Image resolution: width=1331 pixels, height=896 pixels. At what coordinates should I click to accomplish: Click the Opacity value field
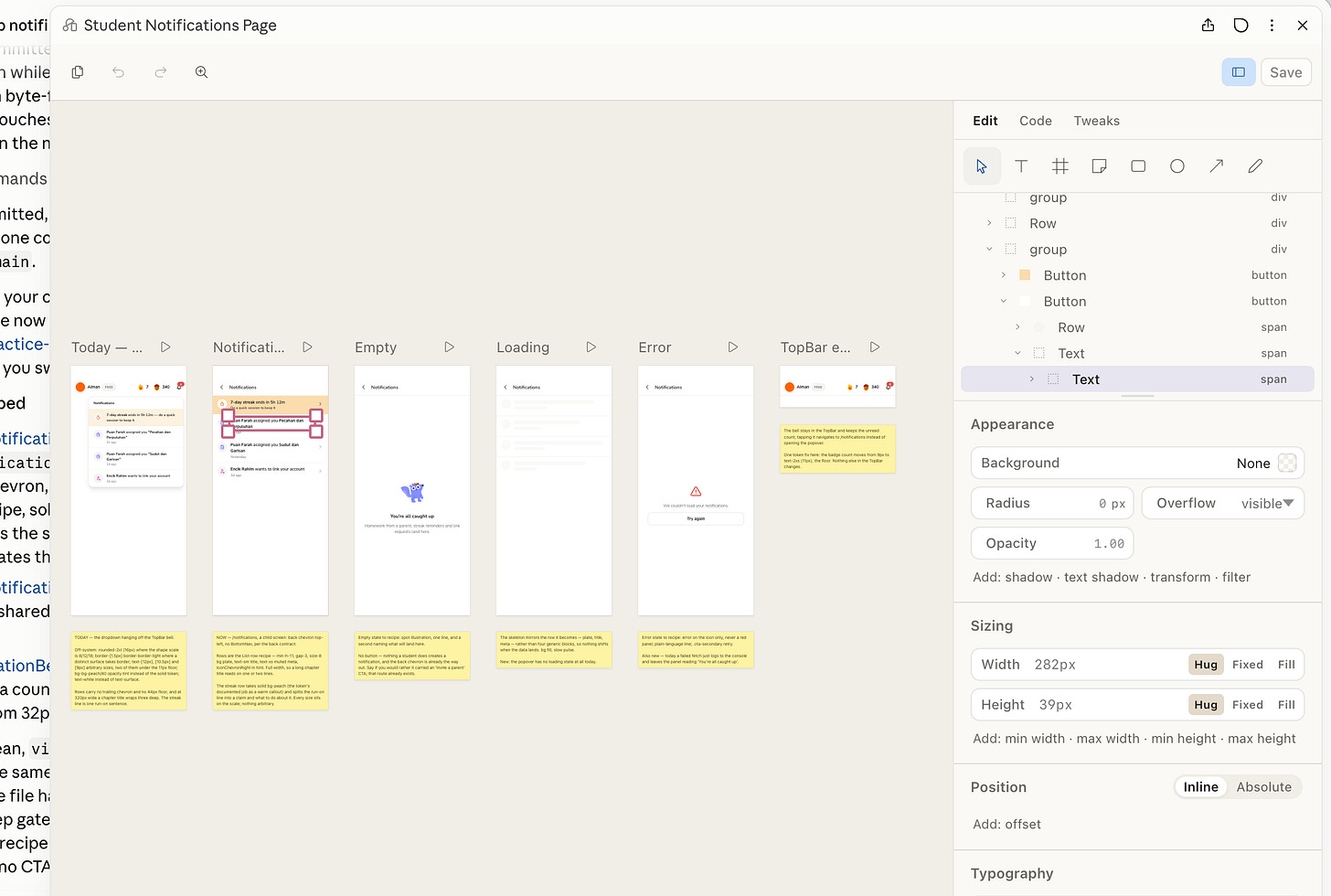pos(1052,543)
